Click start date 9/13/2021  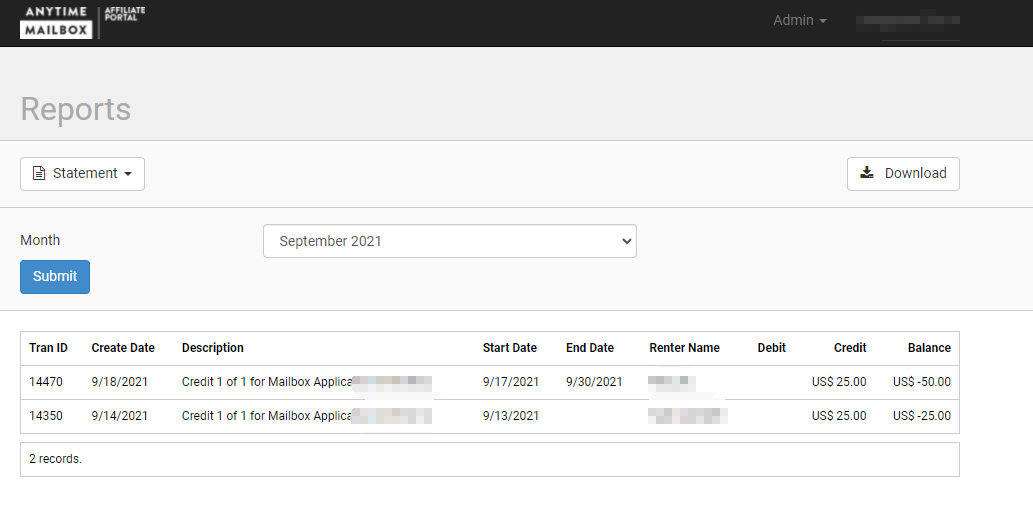511,416
